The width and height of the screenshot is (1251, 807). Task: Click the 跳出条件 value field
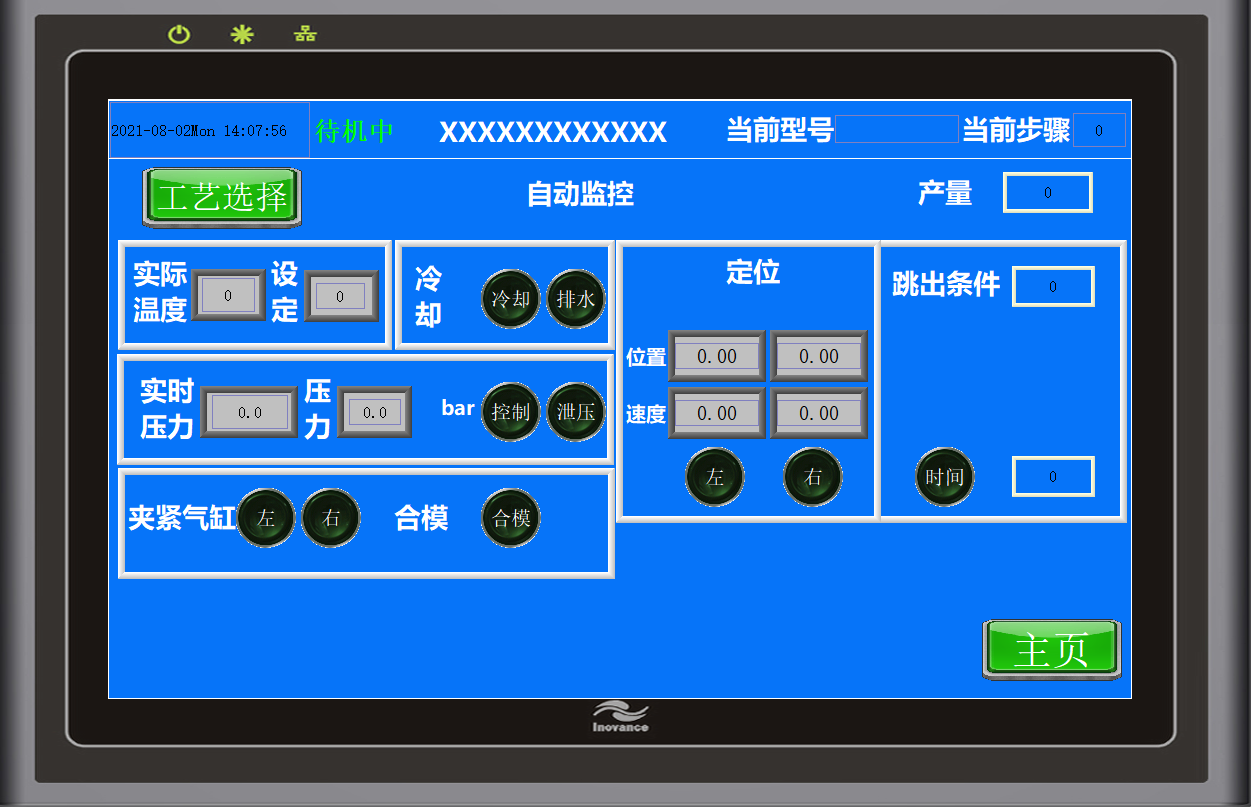tap(1053, 287)
